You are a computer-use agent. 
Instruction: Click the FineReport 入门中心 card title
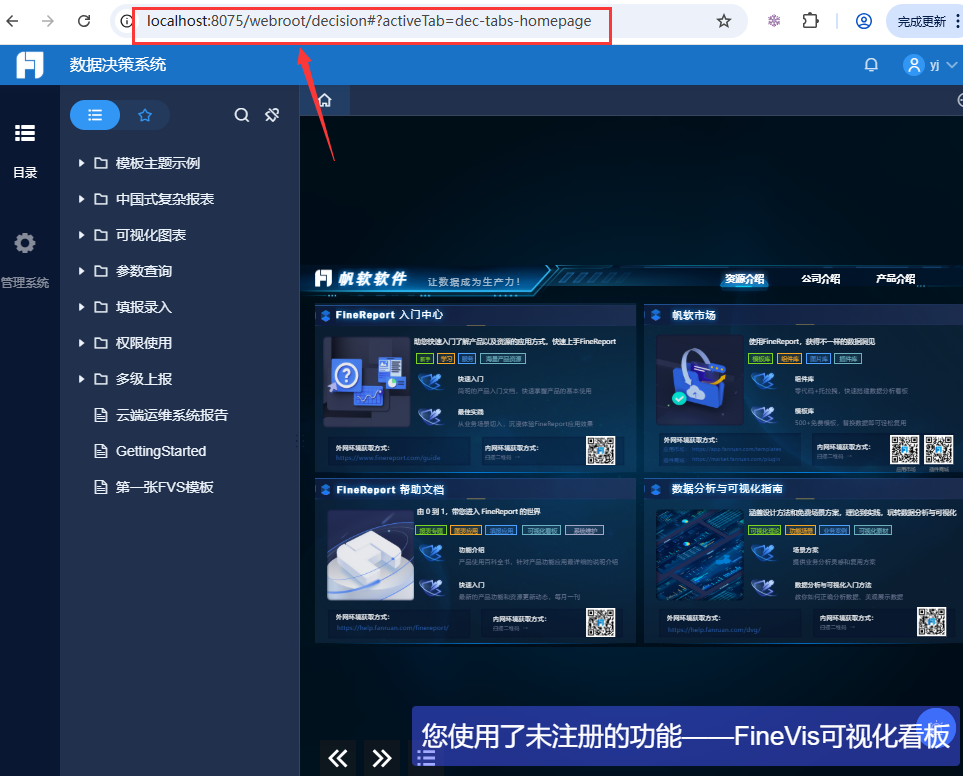click(389, 315)
